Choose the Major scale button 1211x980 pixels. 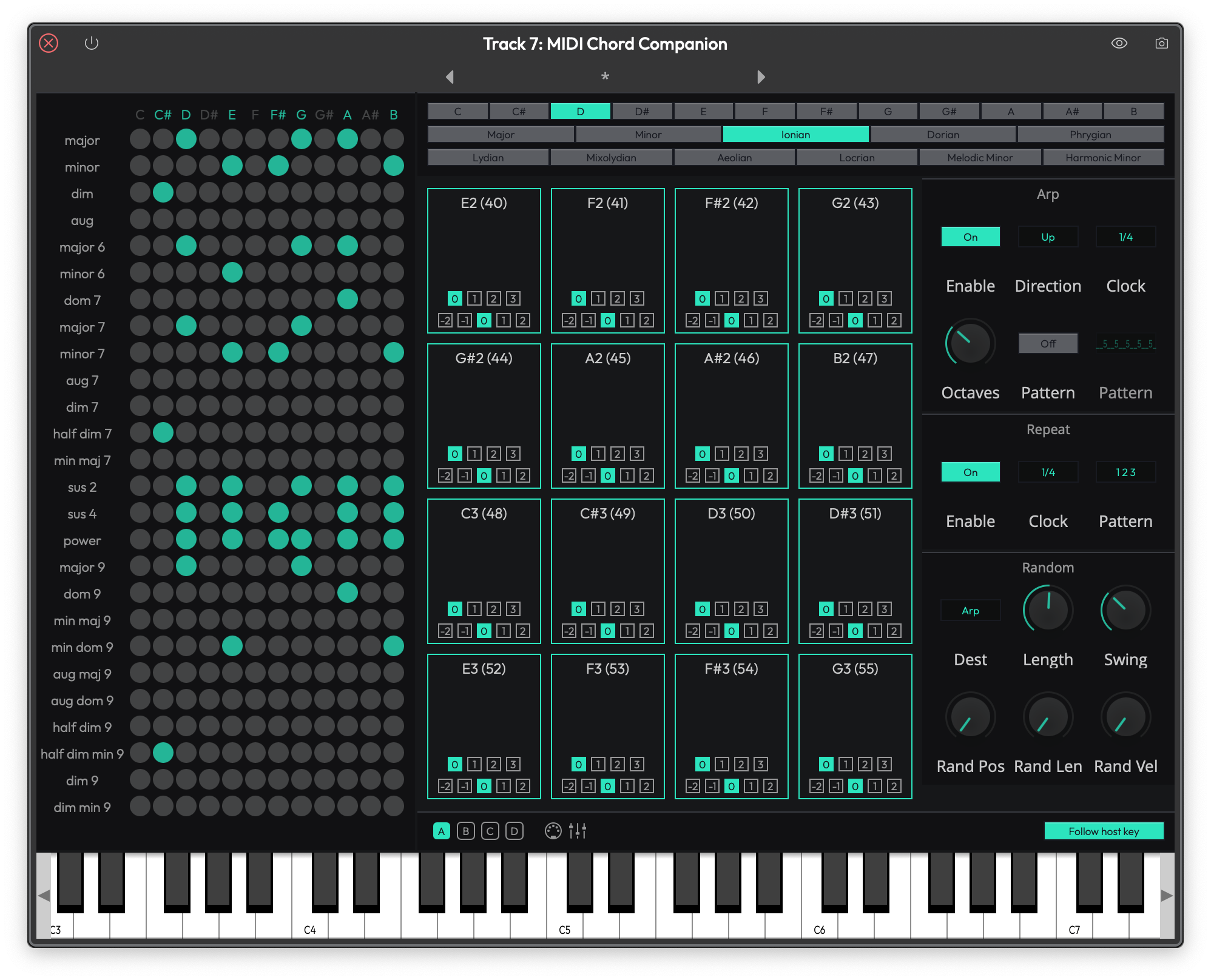tap(501, 134)
